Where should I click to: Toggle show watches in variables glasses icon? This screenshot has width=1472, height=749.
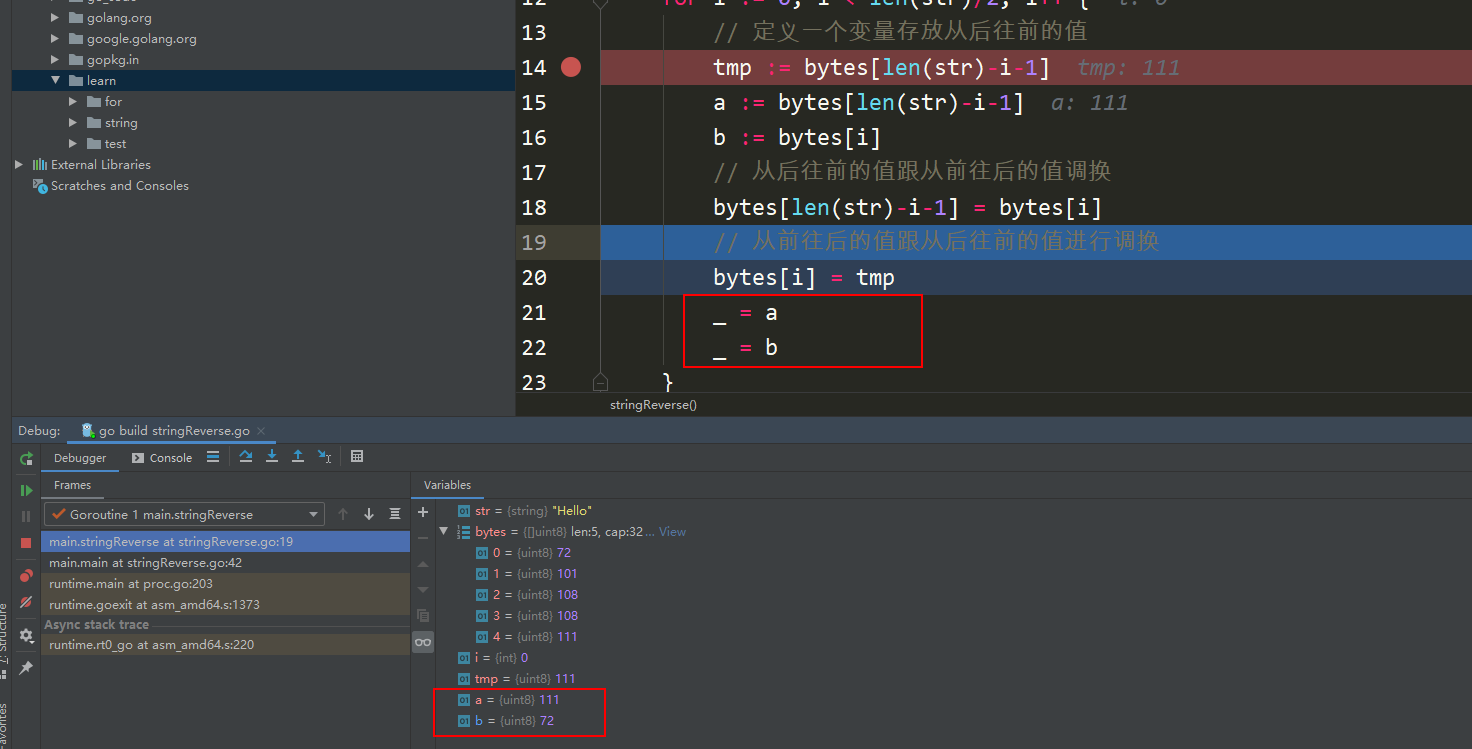tap(423, 642)
